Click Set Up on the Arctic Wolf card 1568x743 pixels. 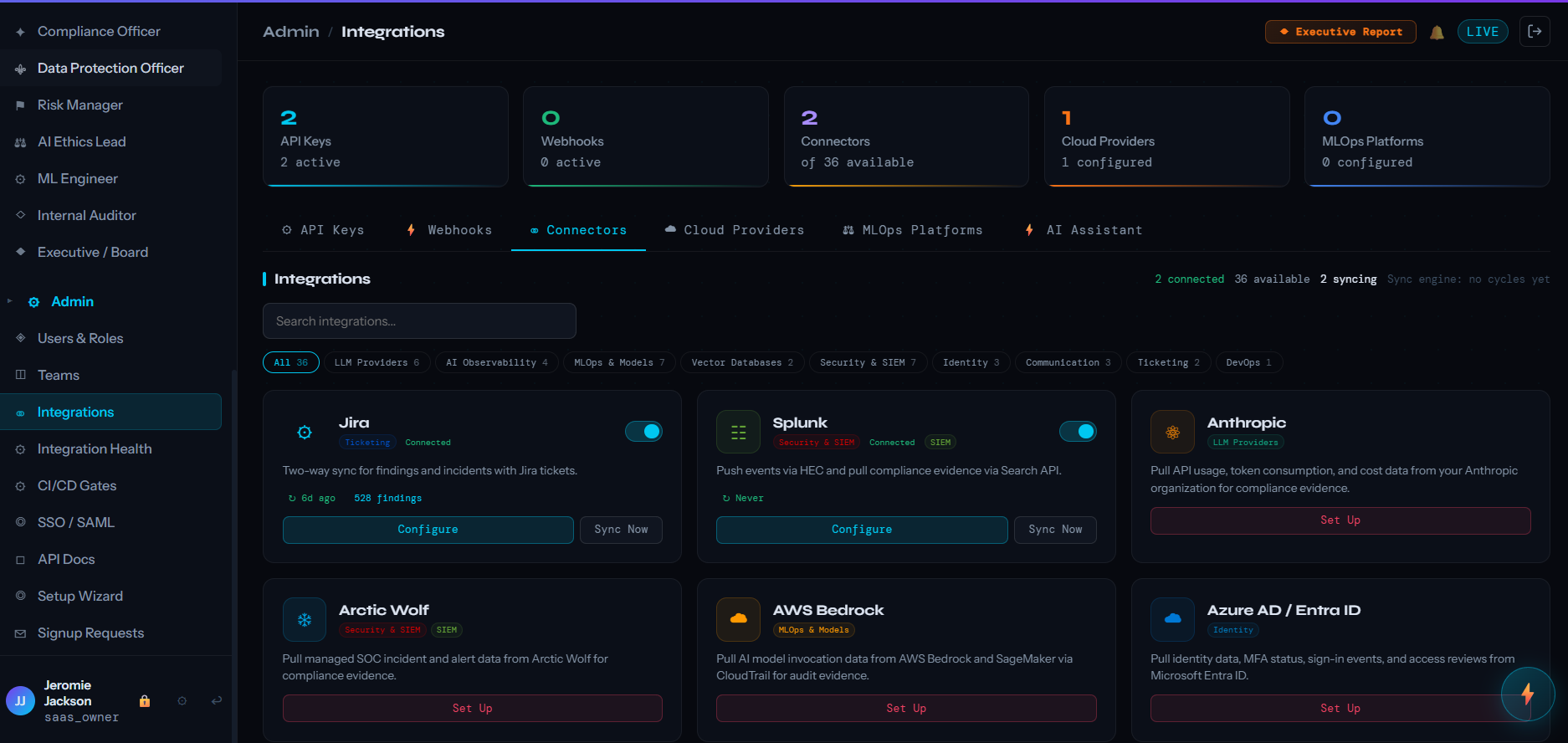pos(472,708)
